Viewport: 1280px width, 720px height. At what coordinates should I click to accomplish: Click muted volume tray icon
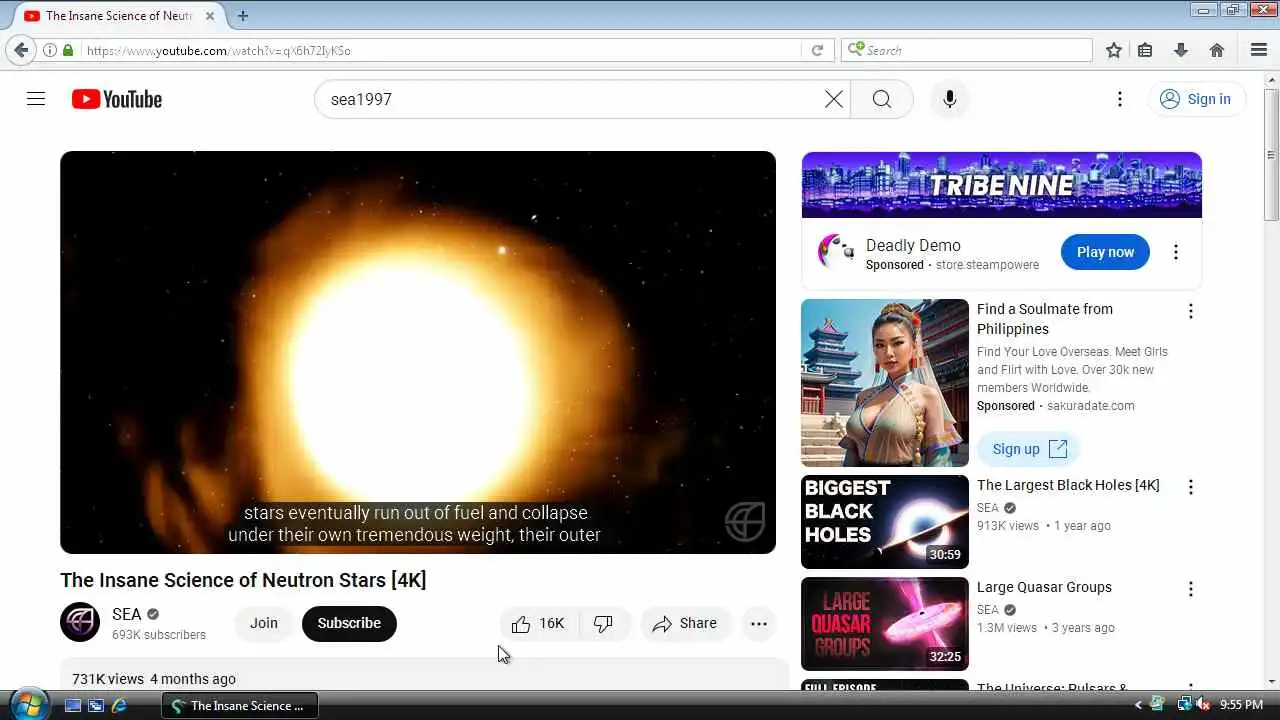(1203, 705)
